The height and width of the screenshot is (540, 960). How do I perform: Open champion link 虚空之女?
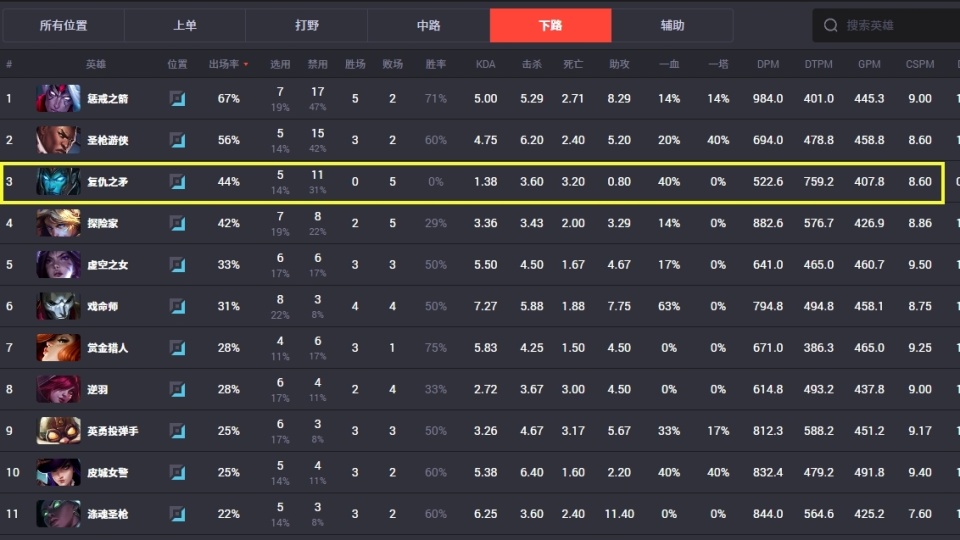[108, 264]
